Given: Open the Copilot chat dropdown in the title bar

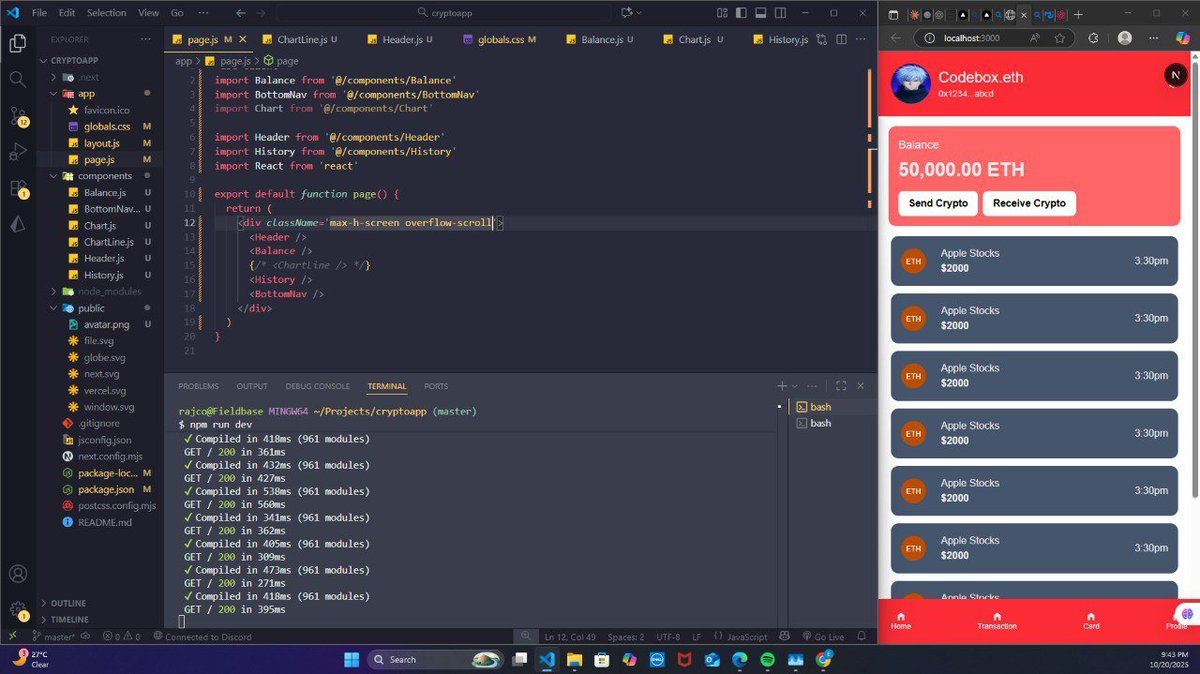Looking at the screenshot, I should (x=640, y=13).
